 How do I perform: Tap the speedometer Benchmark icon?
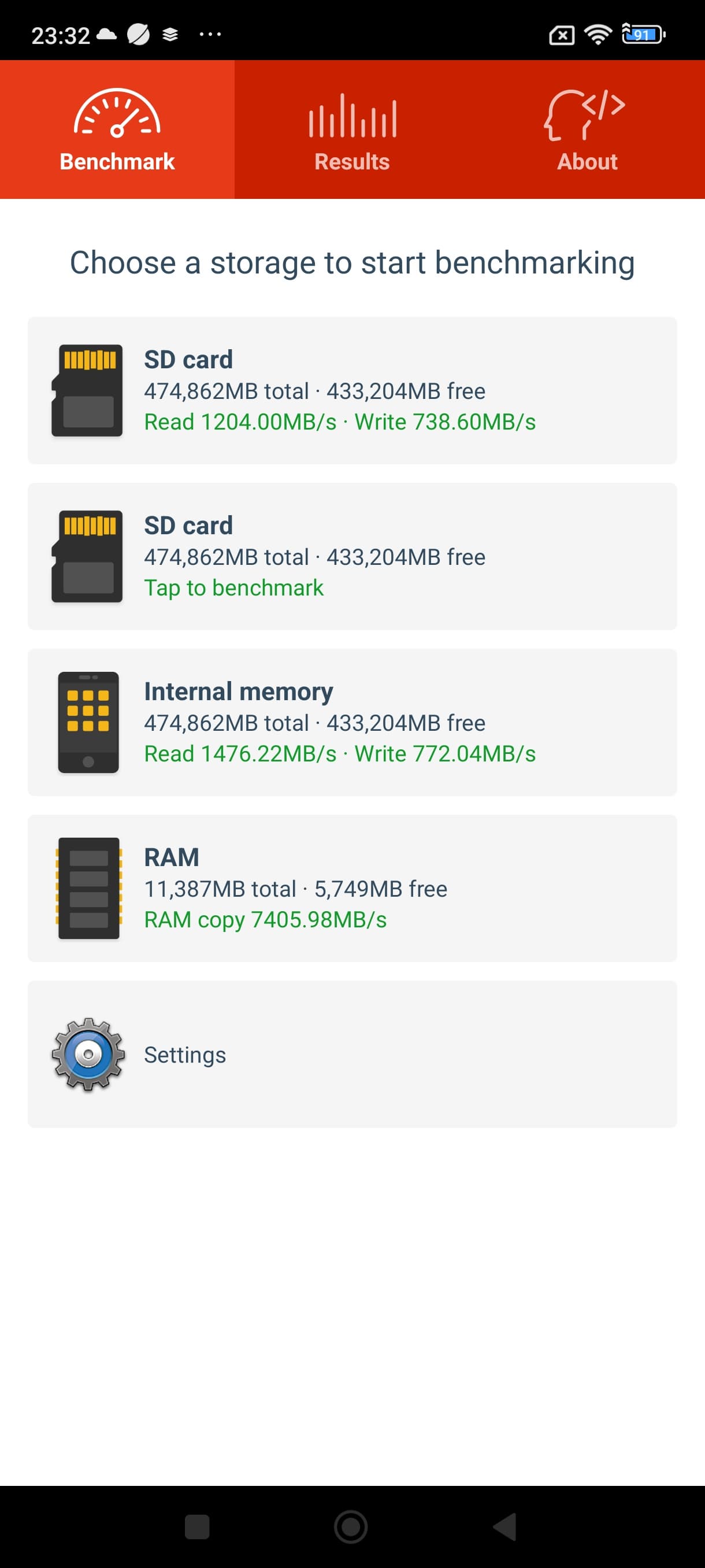tap(117, 113)
